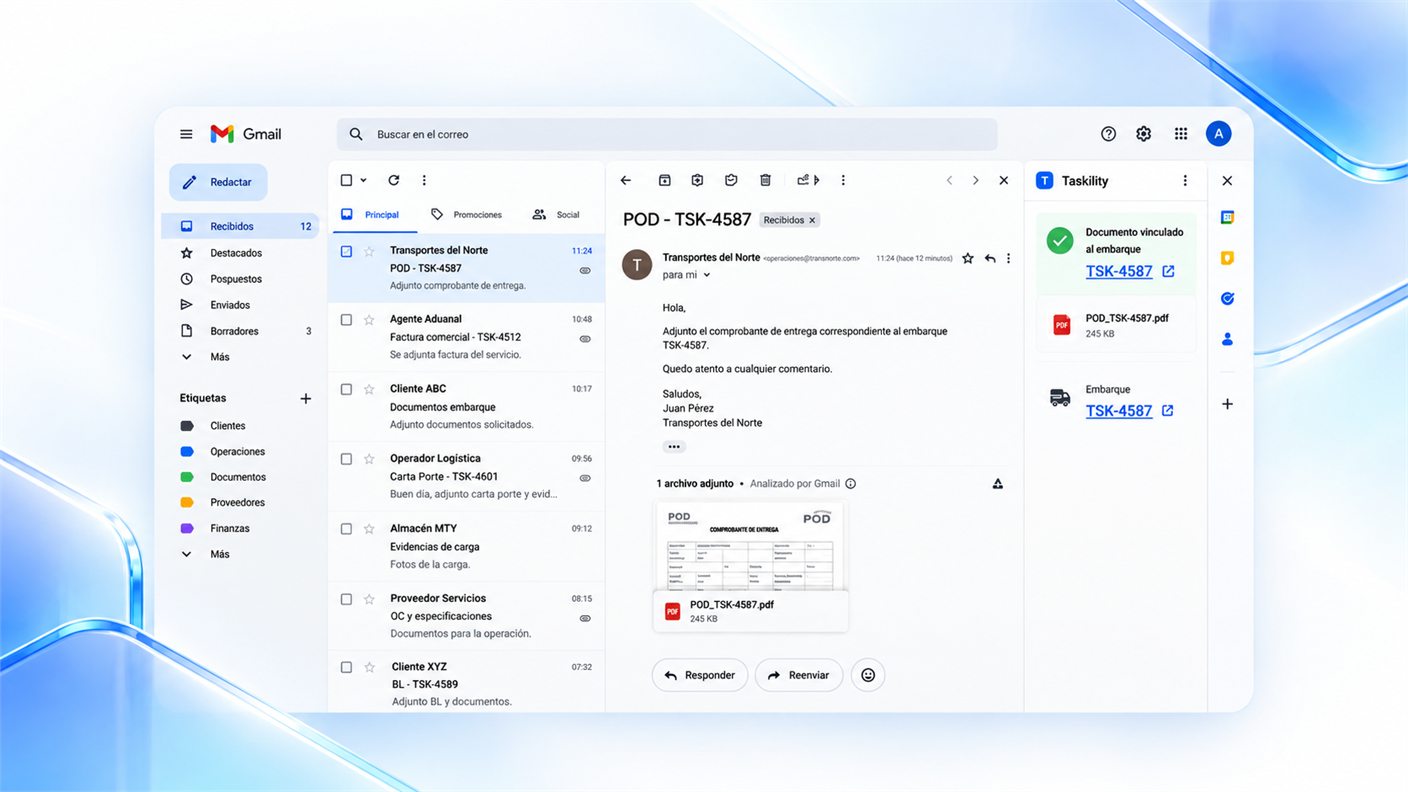Open the Move to dropdown in message toolbar
The width and height of the screenshot is (1408, 792).
point(808,180)
